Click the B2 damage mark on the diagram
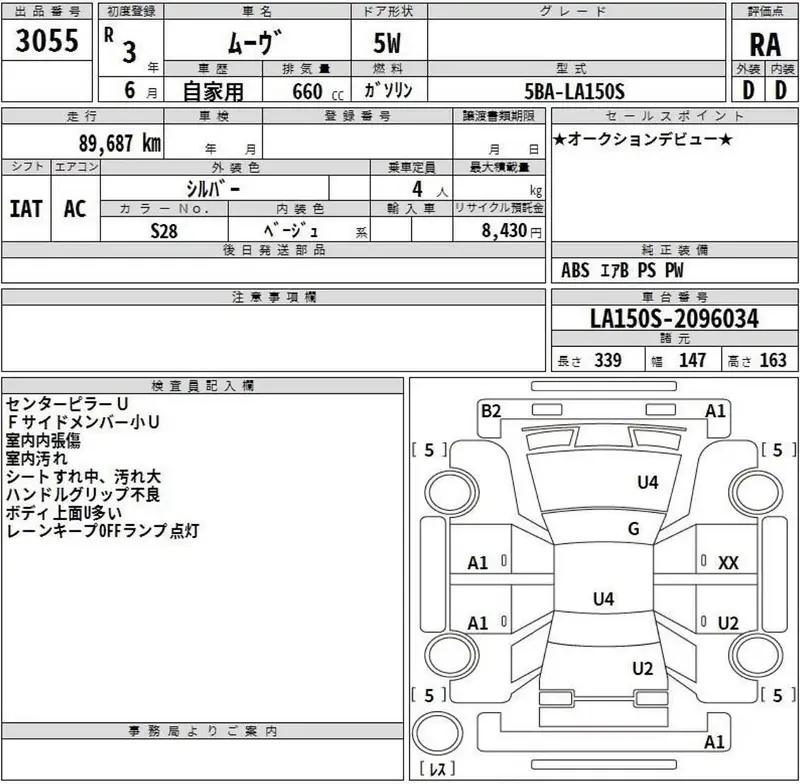This screenshot has height=784, width=800. (490, 410)
